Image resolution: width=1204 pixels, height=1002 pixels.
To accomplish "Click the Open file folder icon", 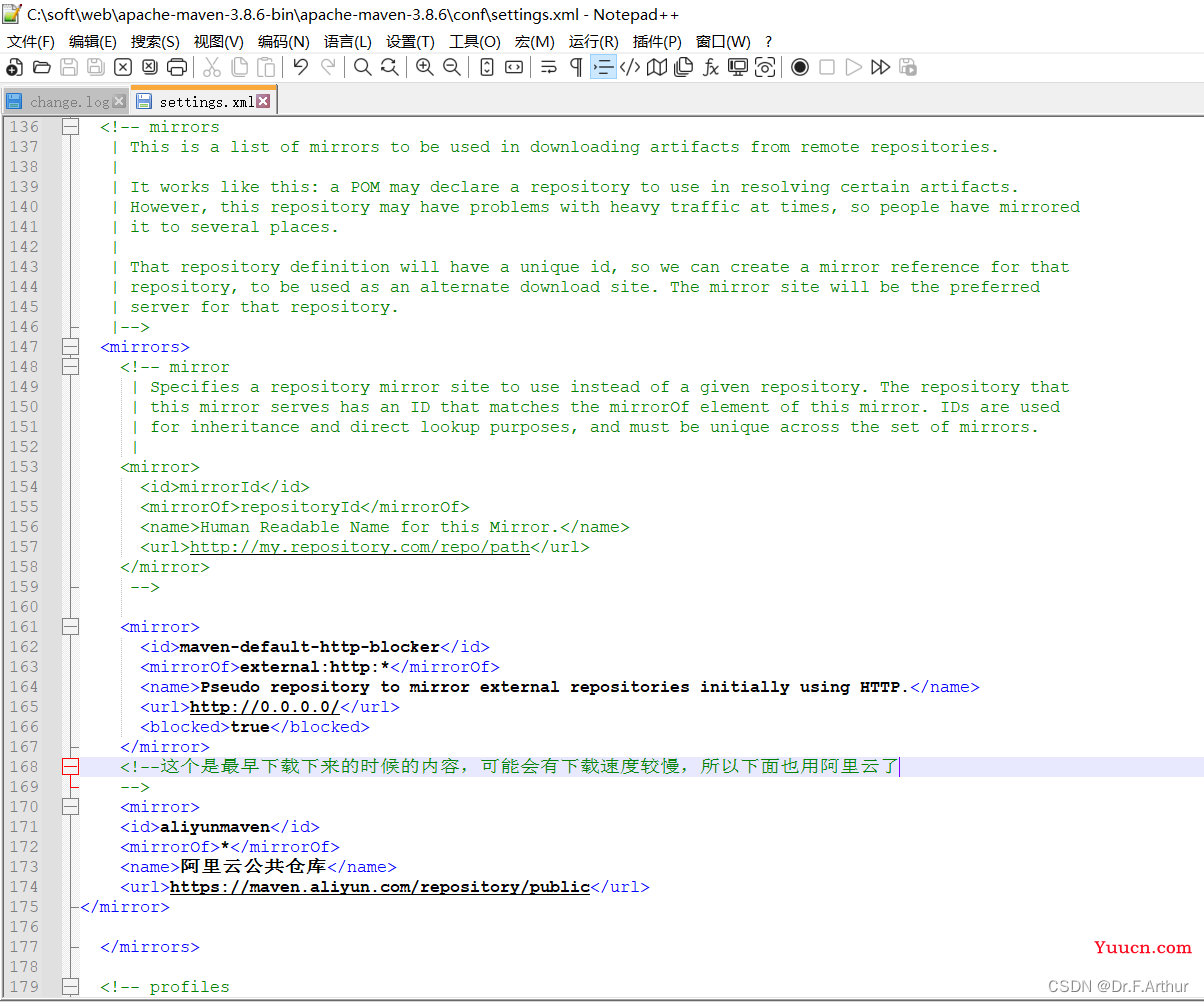I will [x=41, y=67].
